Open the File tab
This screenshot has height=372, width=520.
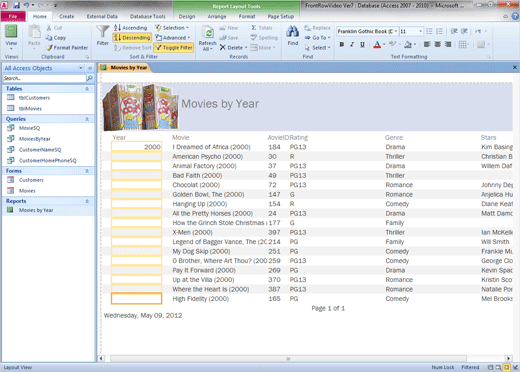[13, 16]
